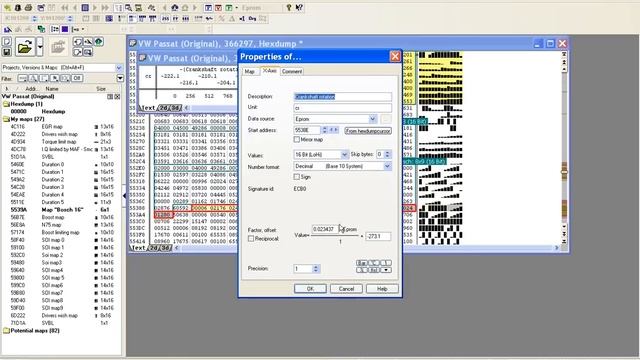Click the double-left arrow navigation icon
Screen dimensions: 640x360
coord(64,7)
